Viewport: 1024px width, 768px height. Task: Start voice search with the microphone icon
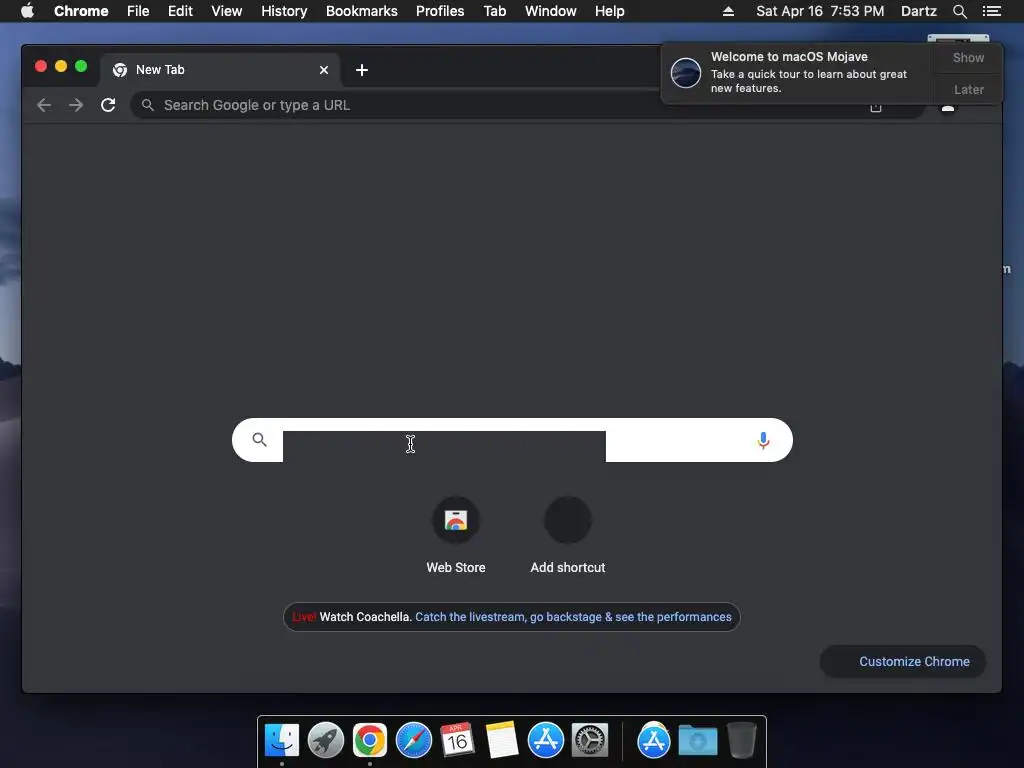click(763, 440)
